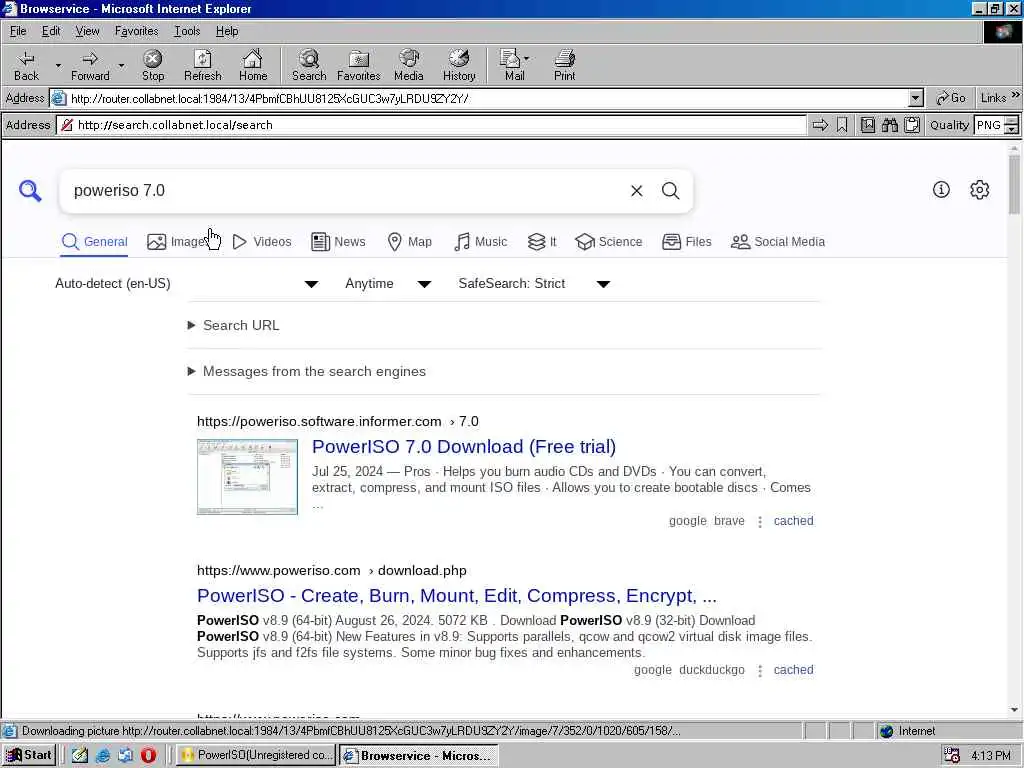Screen dimensions: 1024x768
Task: Click the Browservice bookmark icon
Action: click(842, 125)
